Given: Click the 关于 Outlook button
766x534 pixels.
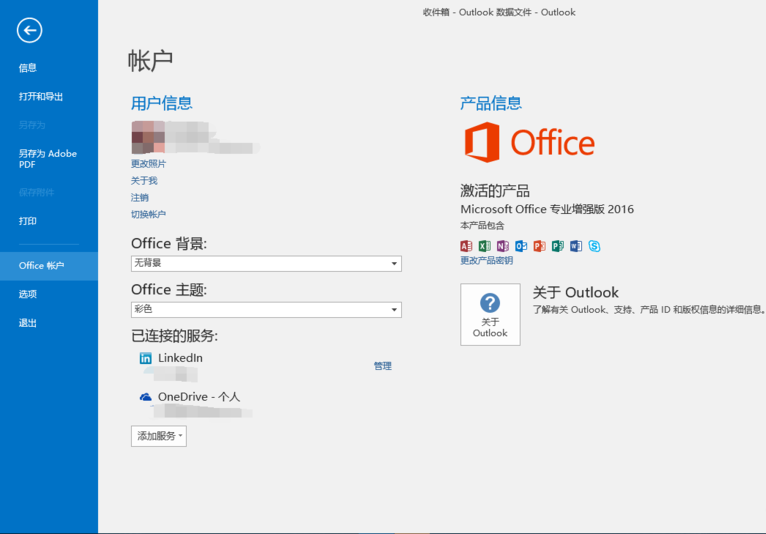Looking at the screenshot, I should tap(490, 315).
